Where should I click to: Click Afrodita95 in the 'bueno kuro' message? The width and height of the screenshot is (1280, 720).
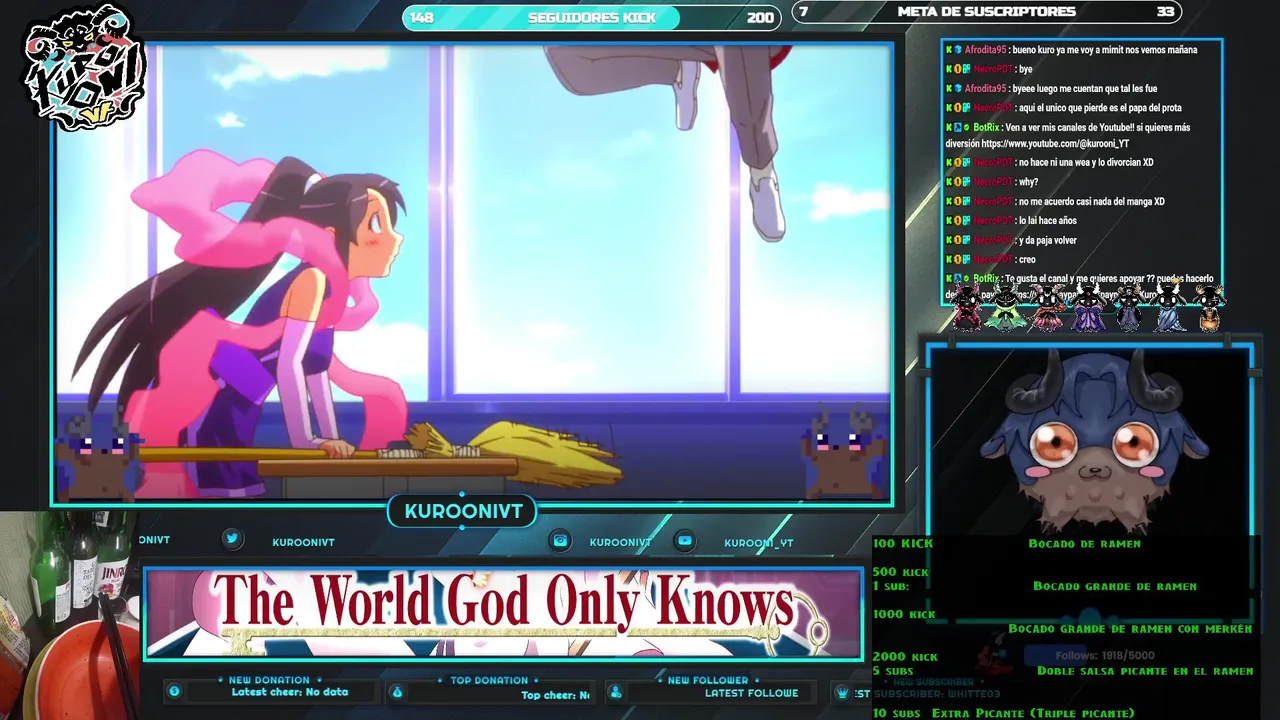pos(985,49)
